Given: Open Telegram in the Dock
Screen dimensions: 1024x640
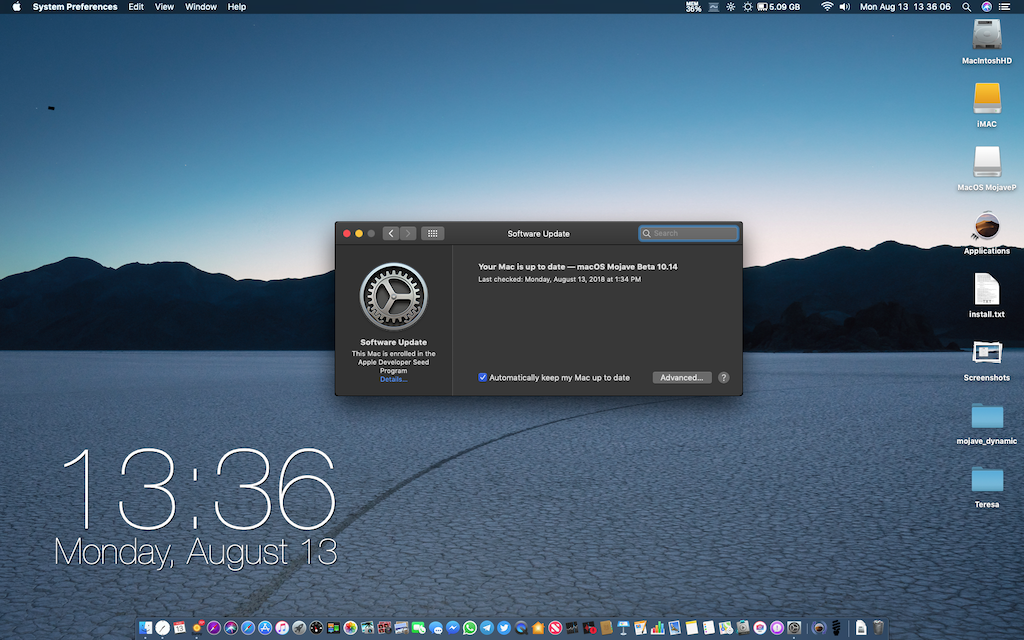Looking at the screenshot, I should coord(487,628).
